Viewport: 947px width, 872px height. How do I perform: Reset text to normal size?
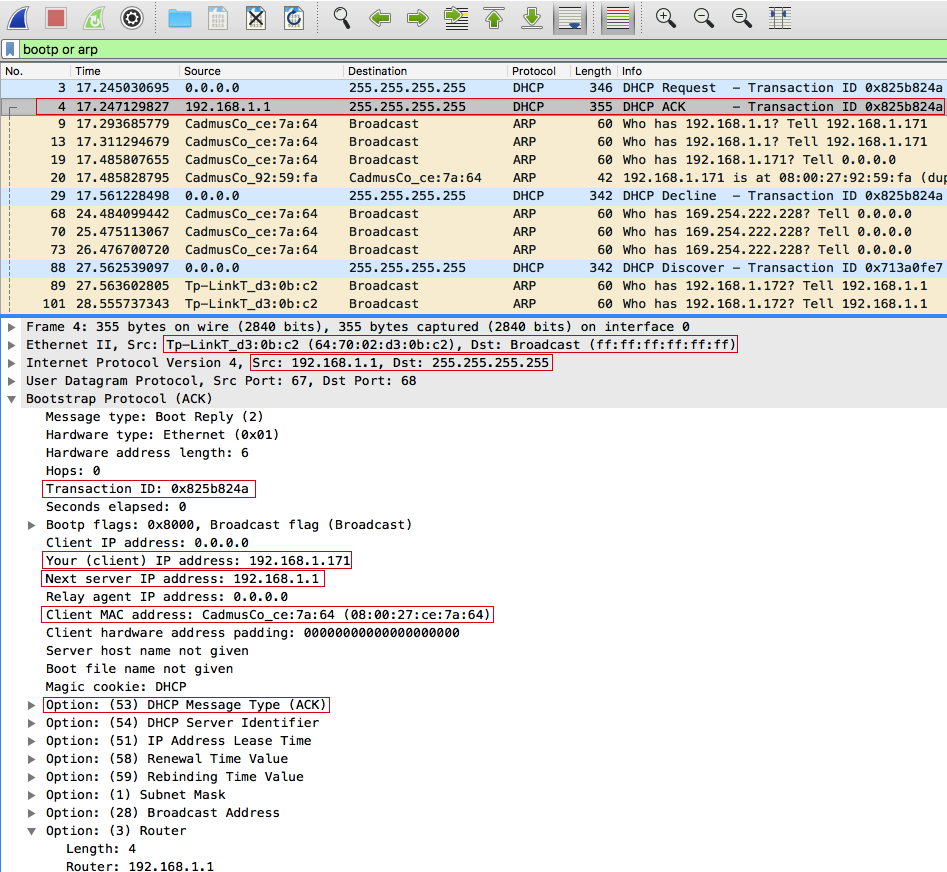742,18
